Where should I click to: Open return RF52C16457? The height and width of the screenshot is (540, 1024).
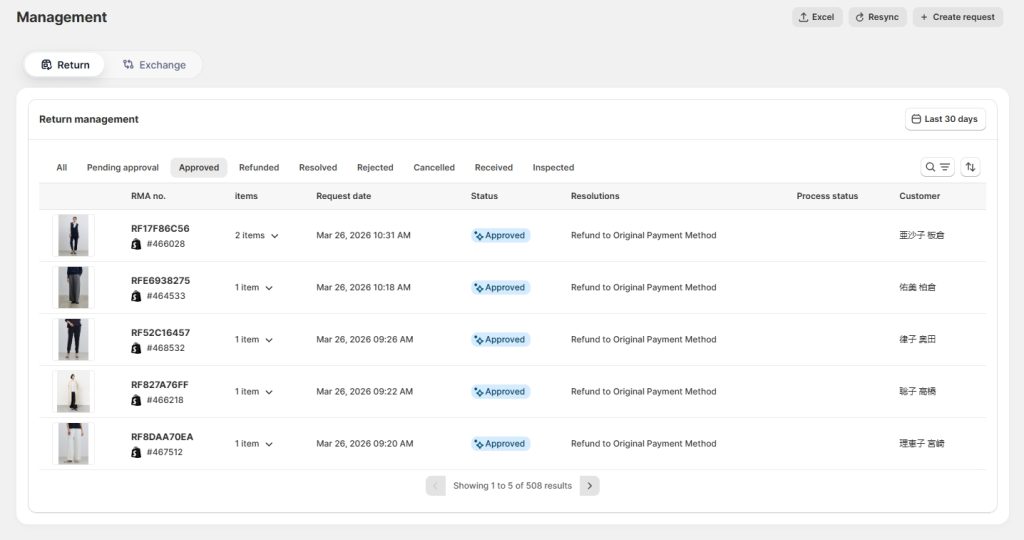pos(161,333)
